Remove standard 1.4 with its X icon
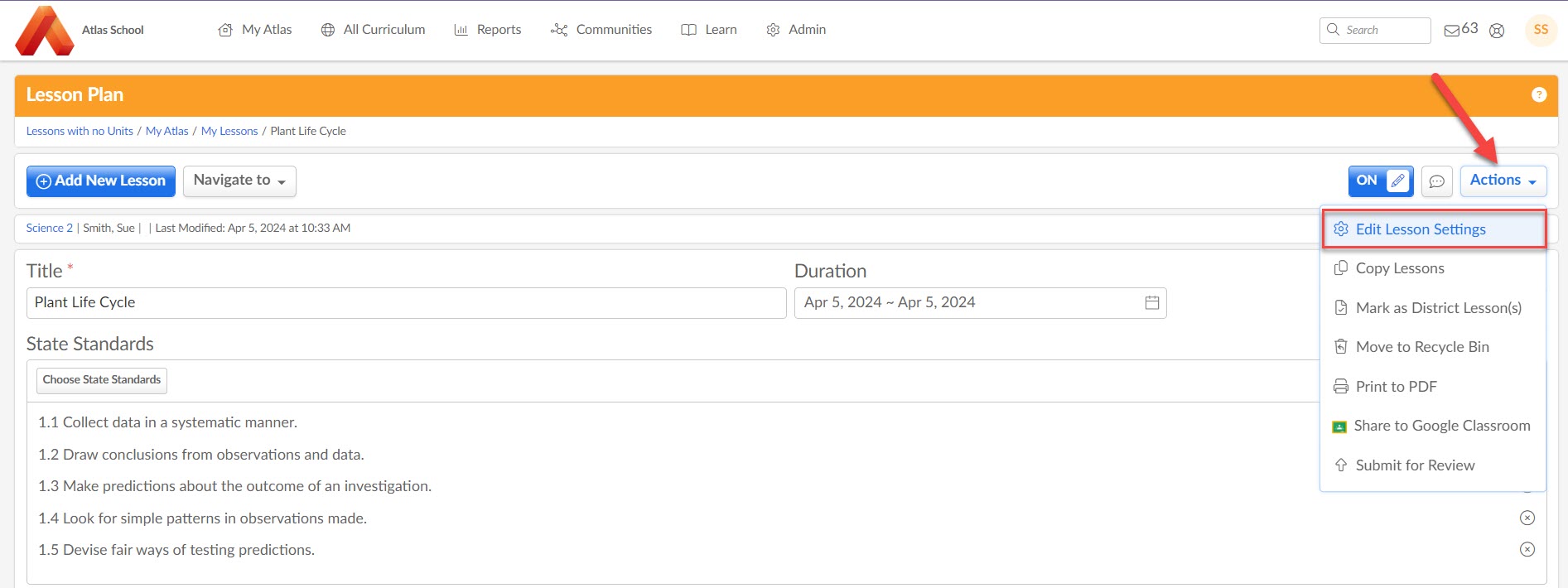The height and width of the screenshot is (588, 1568). click(x=1527, y=518)
